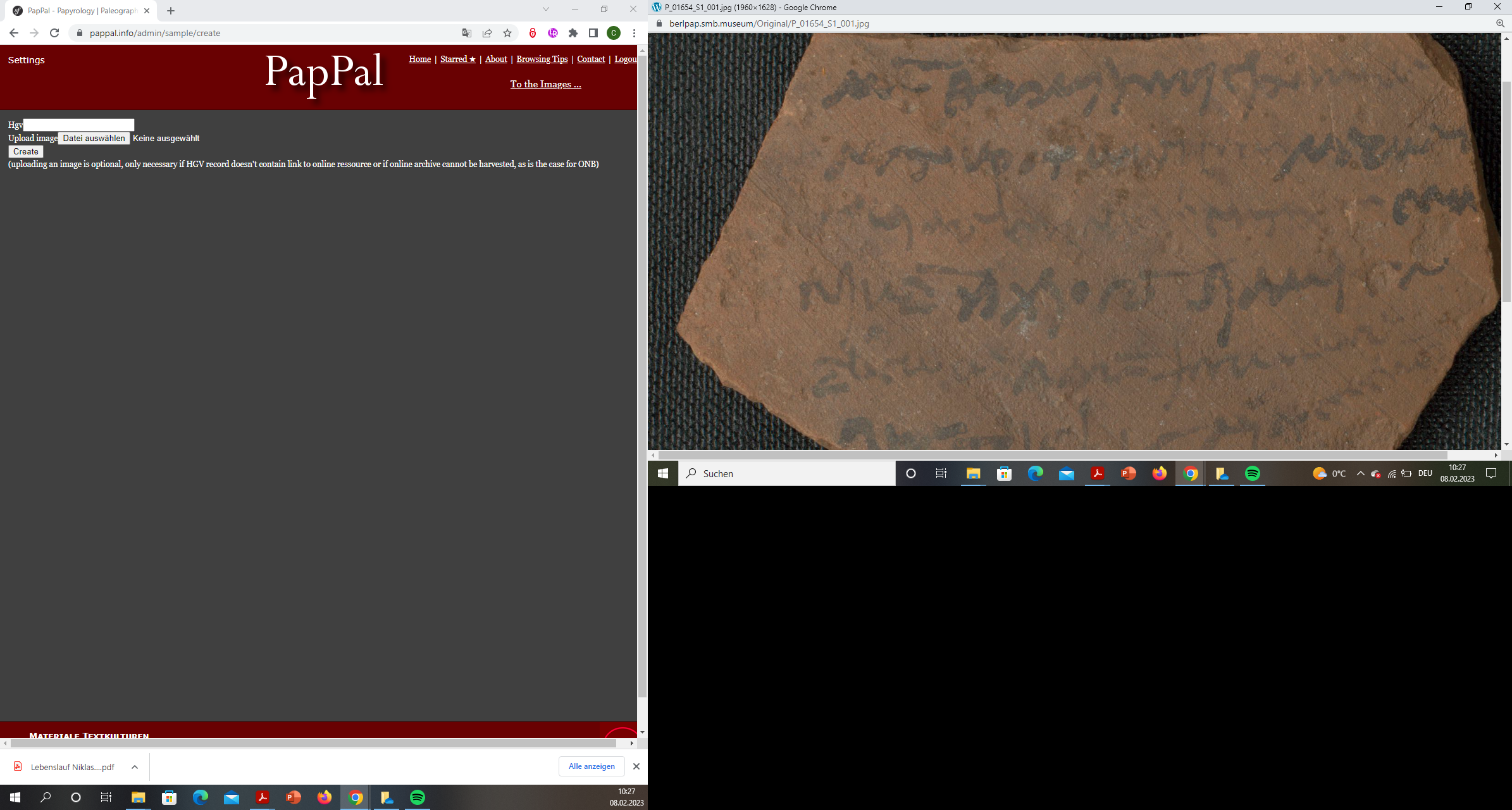Select the PapPal - Papyrology tab
The width and height of the screenshot is (1512, 810).
82,11
